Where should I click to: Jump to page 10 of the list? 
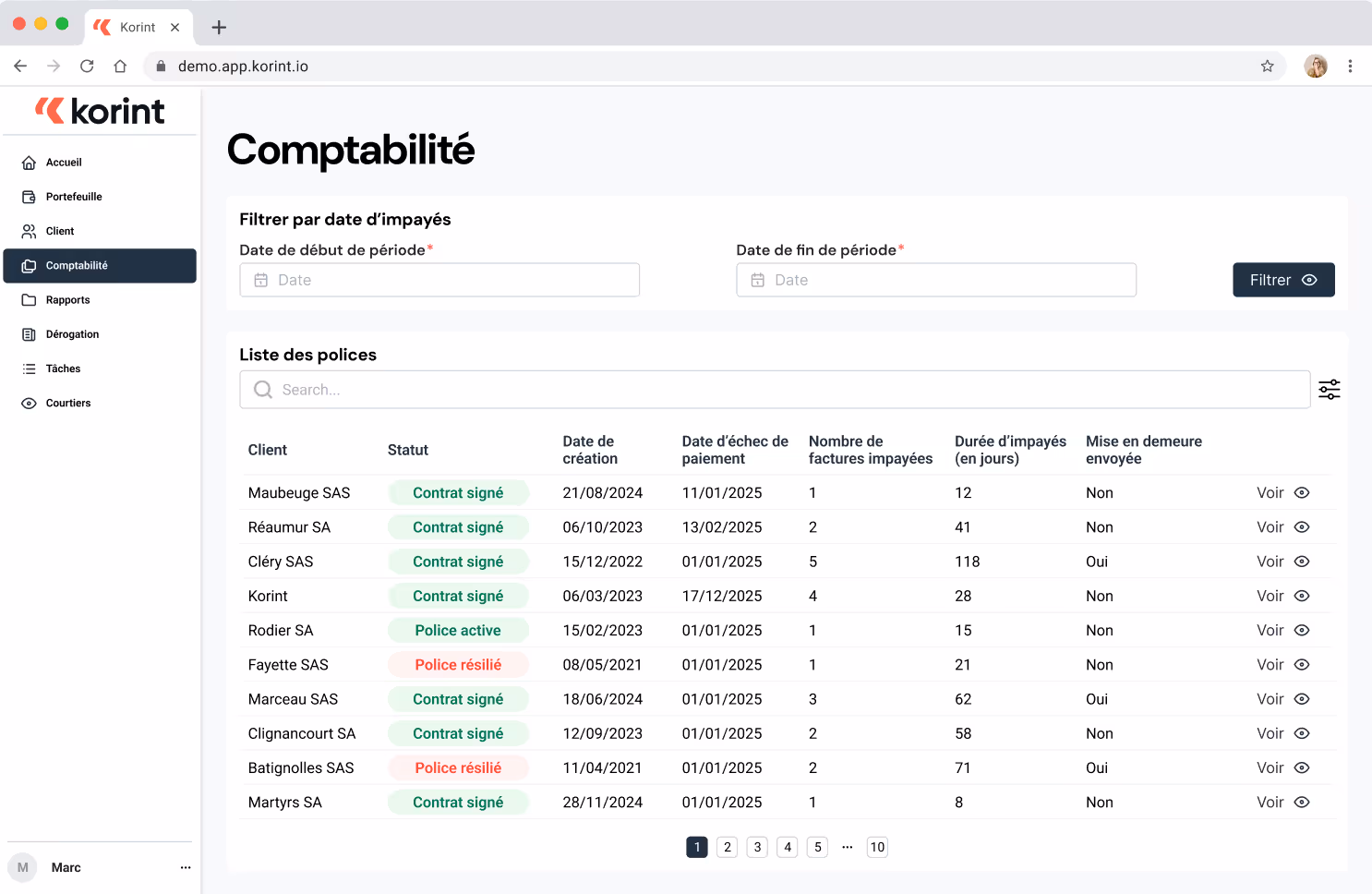877,847
